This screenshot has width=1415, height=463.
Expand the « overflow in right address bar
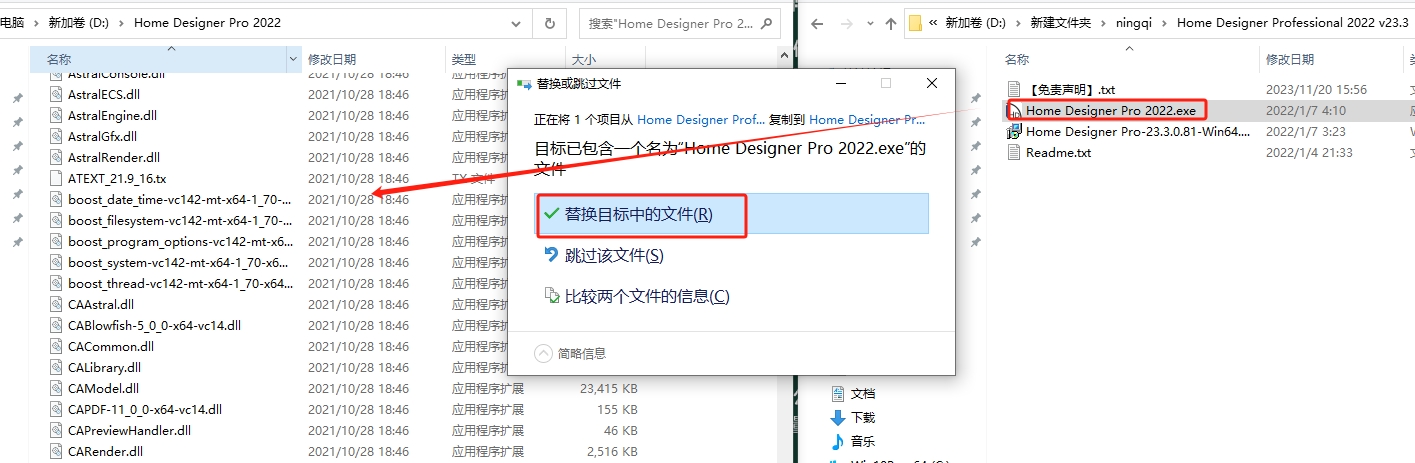935,23
